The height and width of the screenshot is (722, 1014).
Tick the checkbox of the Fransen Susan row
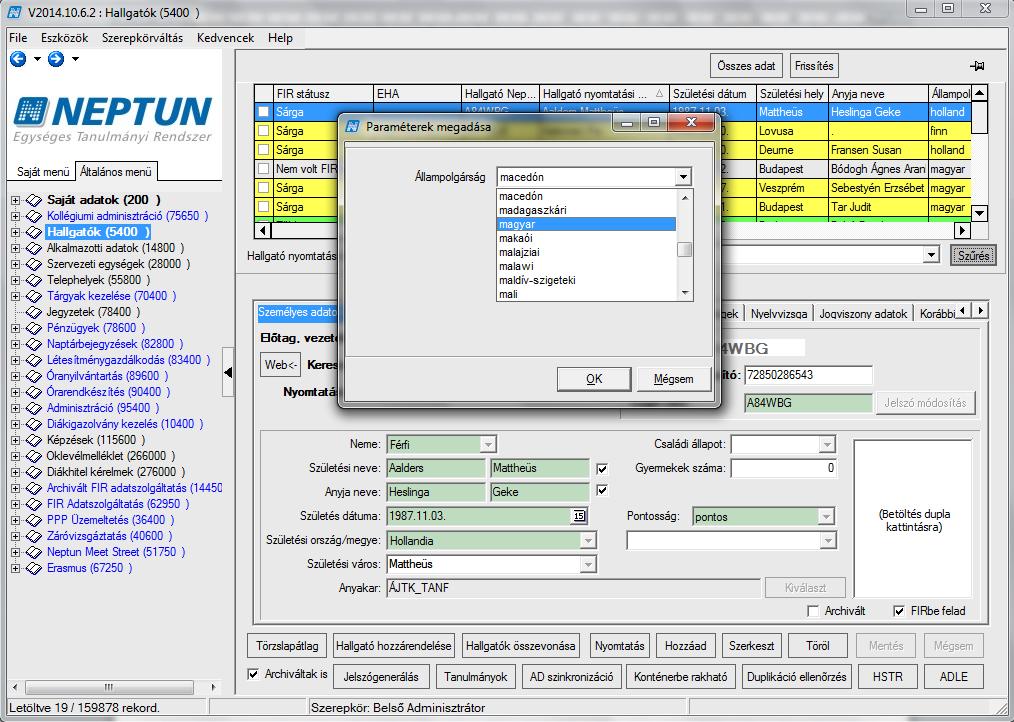pyautogui.click(x=263, y=149)
